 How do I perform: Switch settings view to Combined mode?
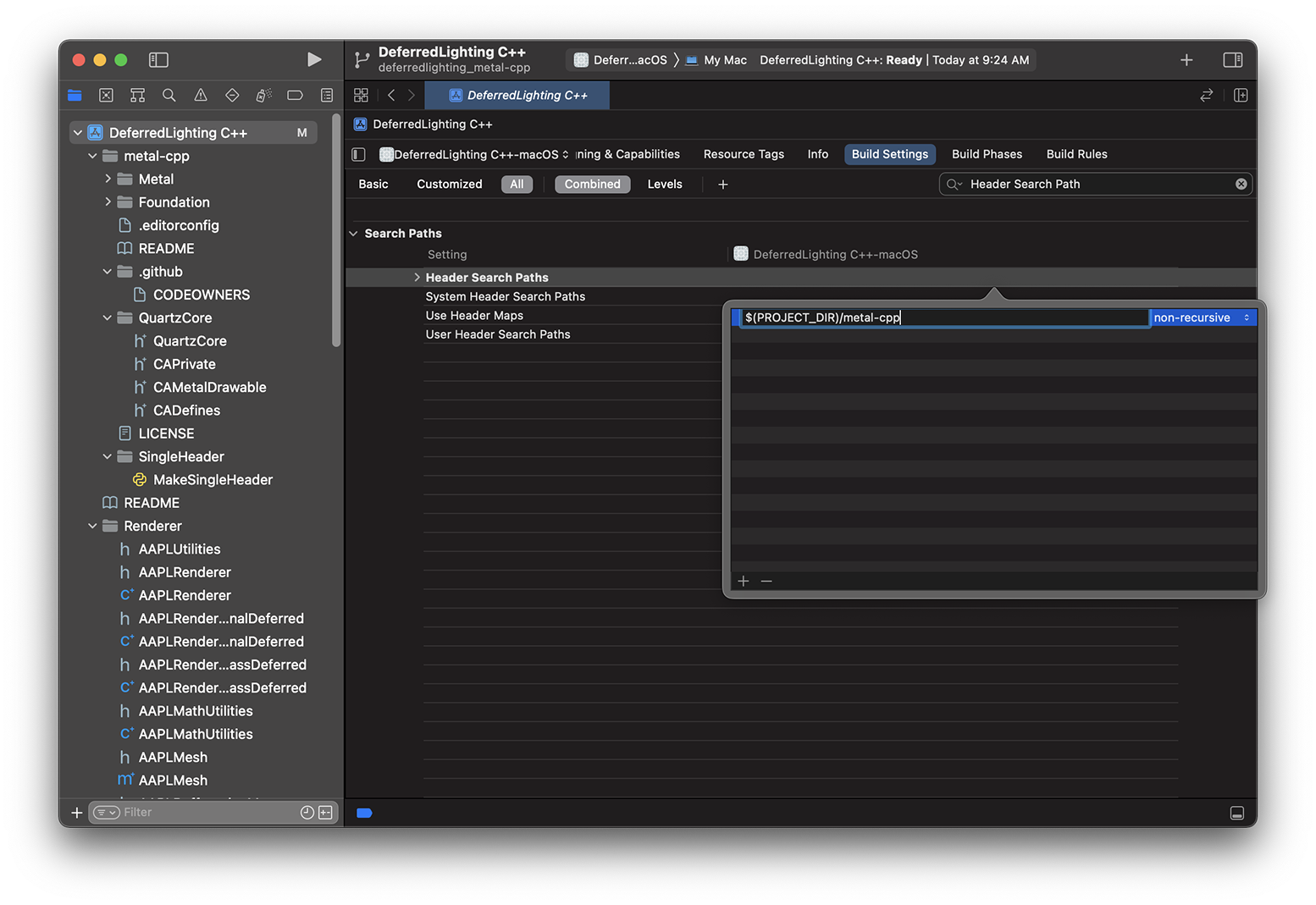point(592,184)
